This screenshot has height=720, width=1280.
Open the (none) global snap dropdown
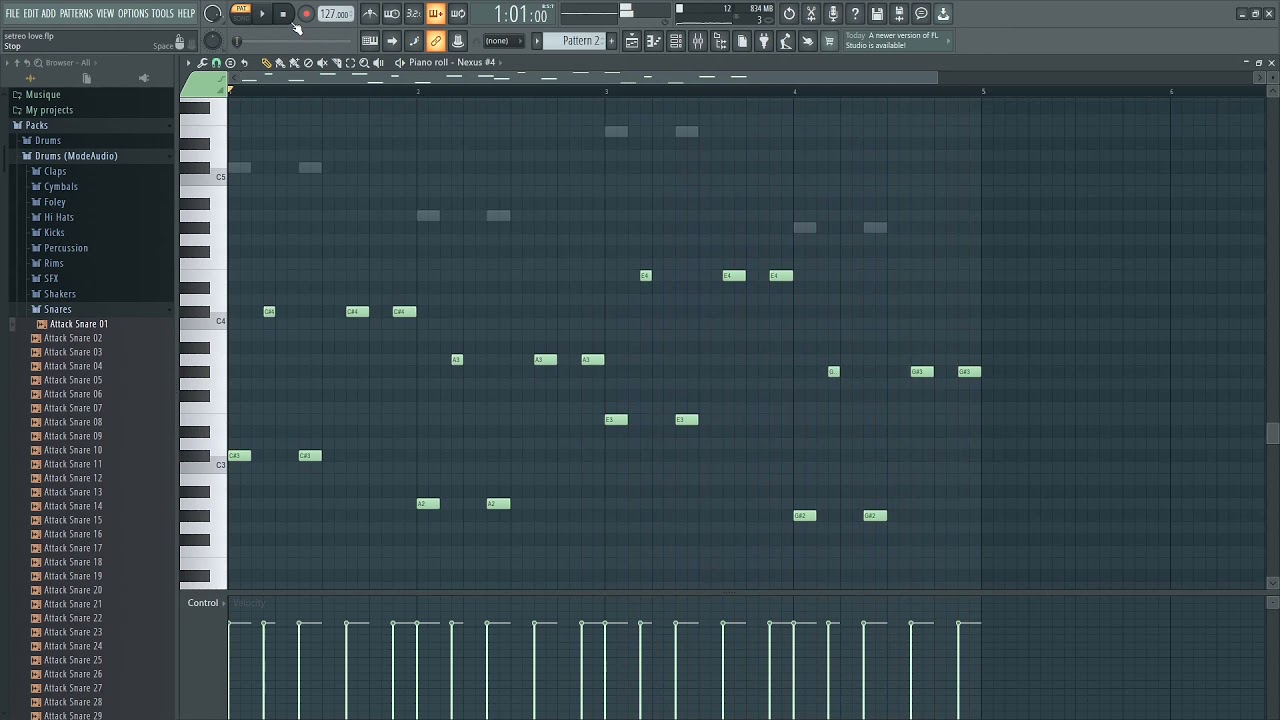(504, 41)
